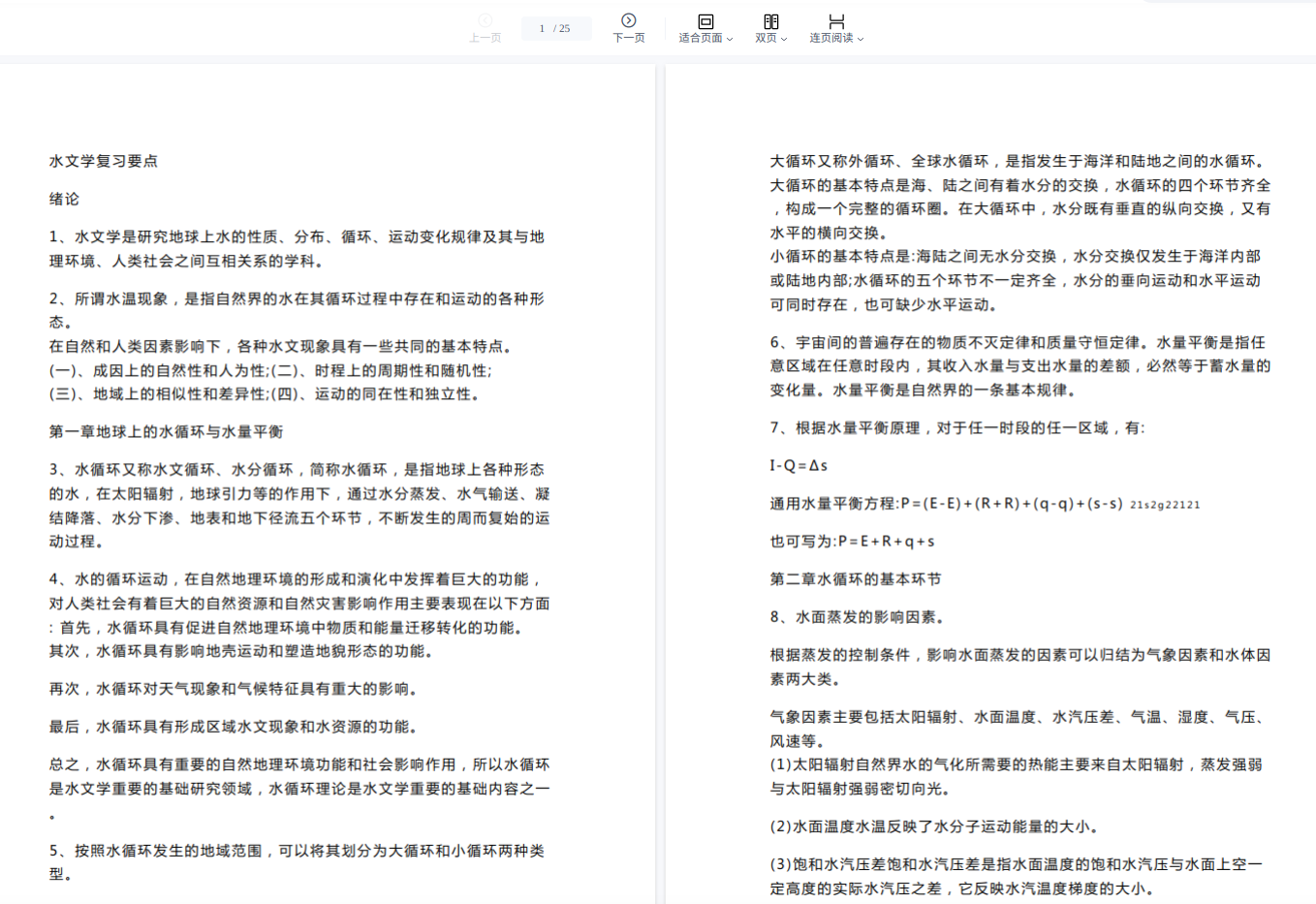Open the 双页 dropdown arrow
The width and height of the screenshot is (1316, 904).
click(784, 39)
